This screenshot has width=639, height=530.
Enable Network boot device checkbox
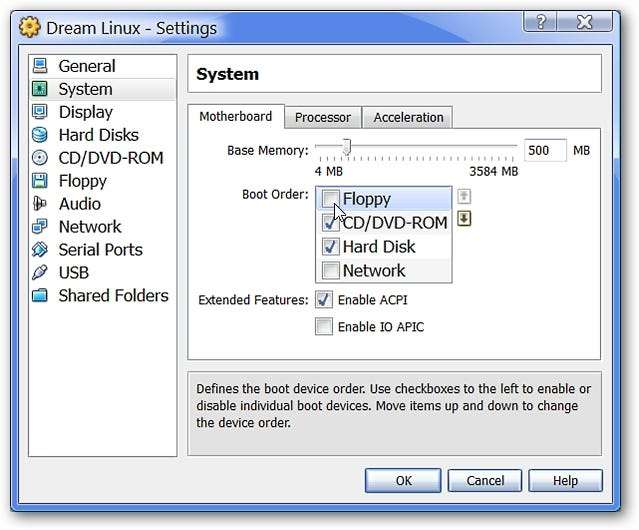point(330,270)
